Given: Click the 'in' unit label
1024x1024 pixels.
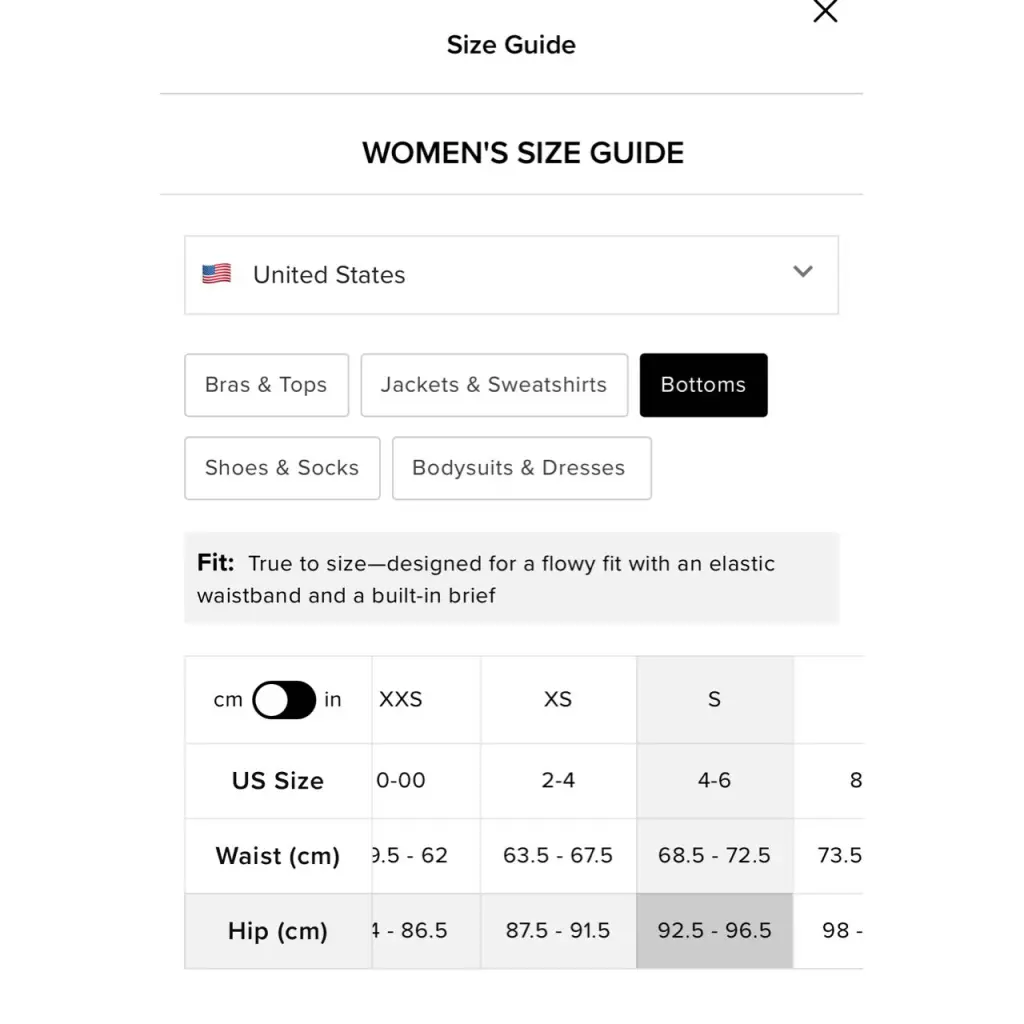Looking at the screenshot, I should [x=333, y=699].
